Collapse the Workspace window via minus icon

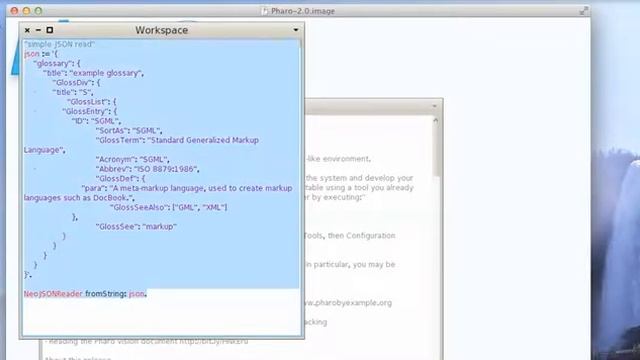(38, 30)
